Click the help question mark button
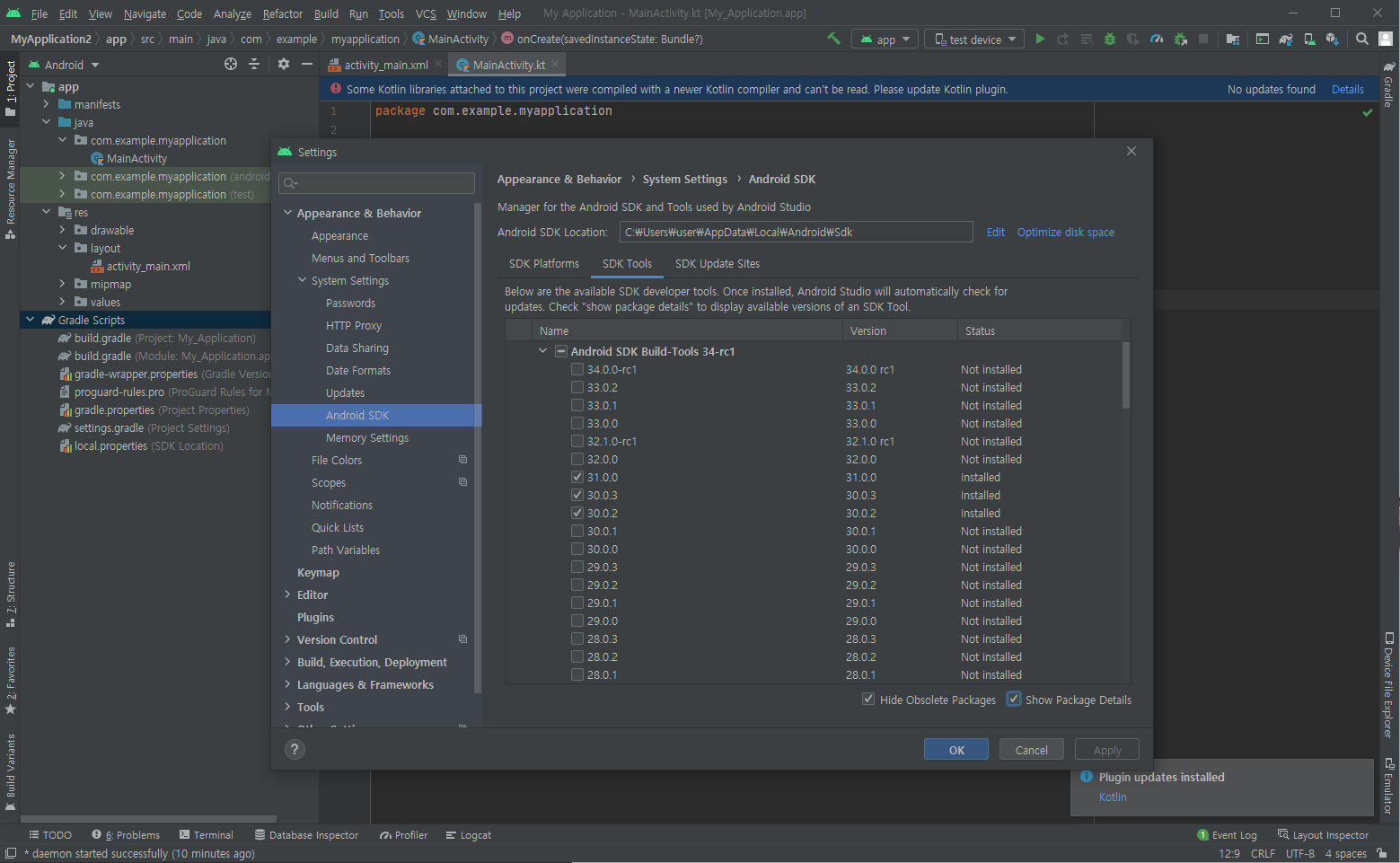This screenshot has height=863, width=1400. pyautogui.click(x=295, y=749)
